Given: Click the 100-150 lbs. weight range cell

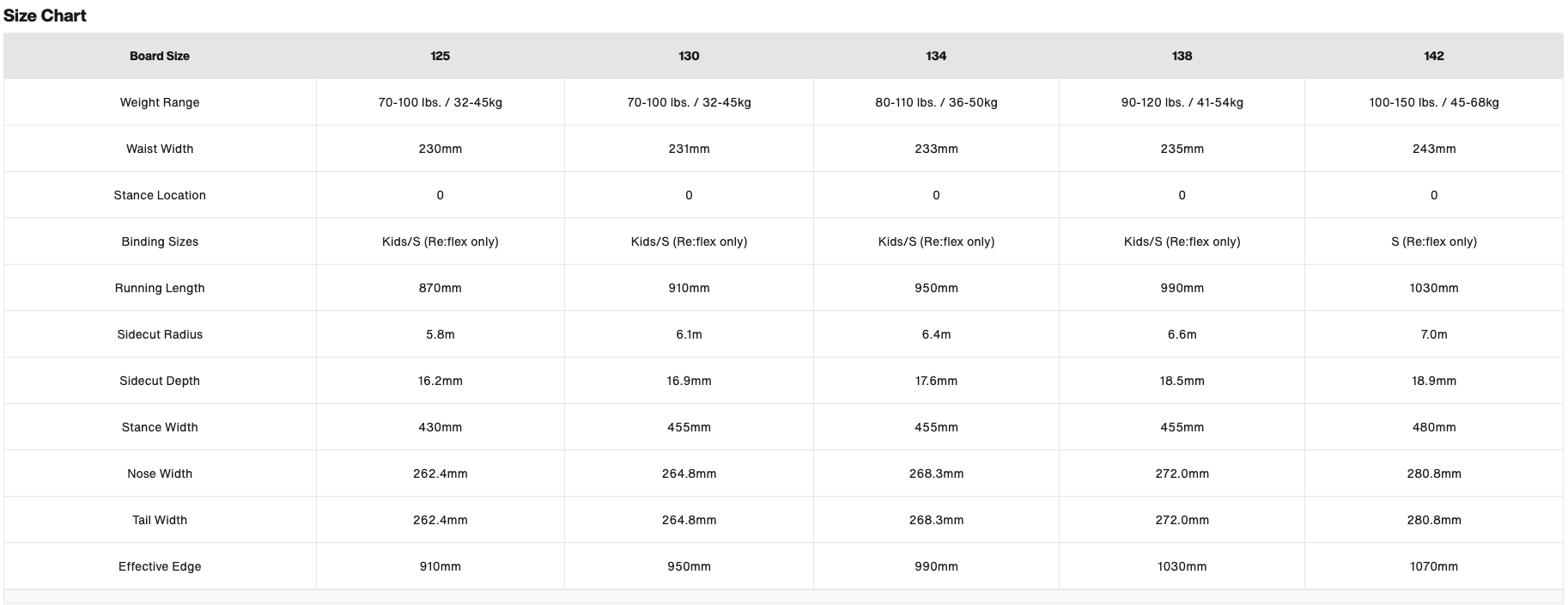Looking at the screenshot, I should [x=1433, y=102].
